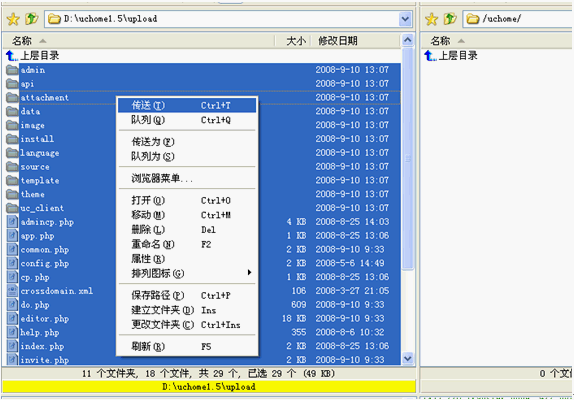Click the remote path field /uchome/
574x400 pixels.
click(x=518, y=19)
